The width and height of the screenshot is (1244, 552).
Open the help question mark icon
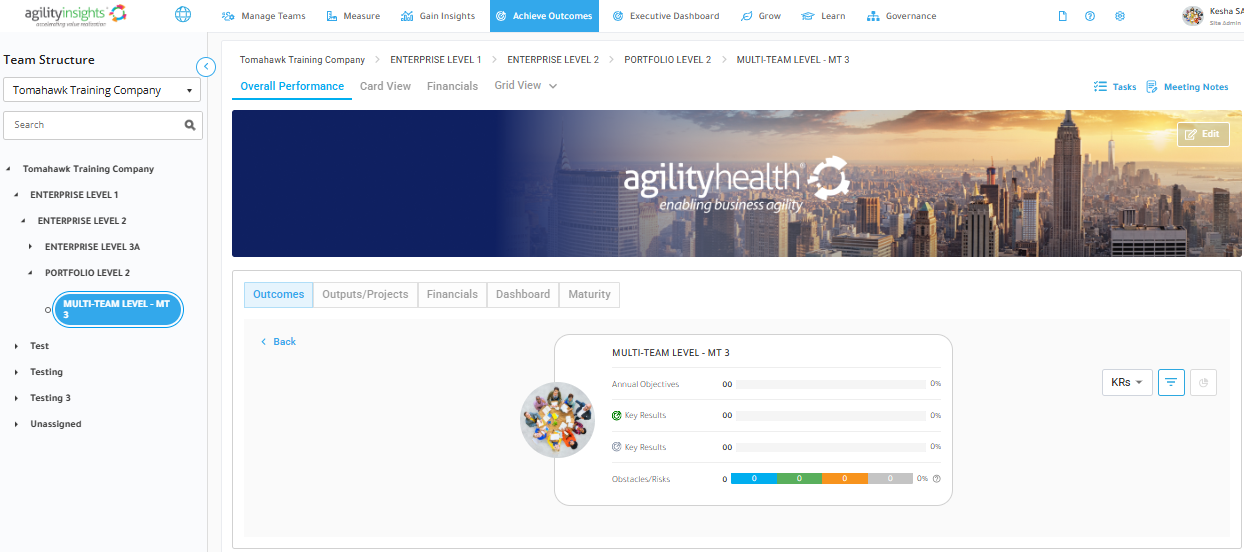(1090, 16)
